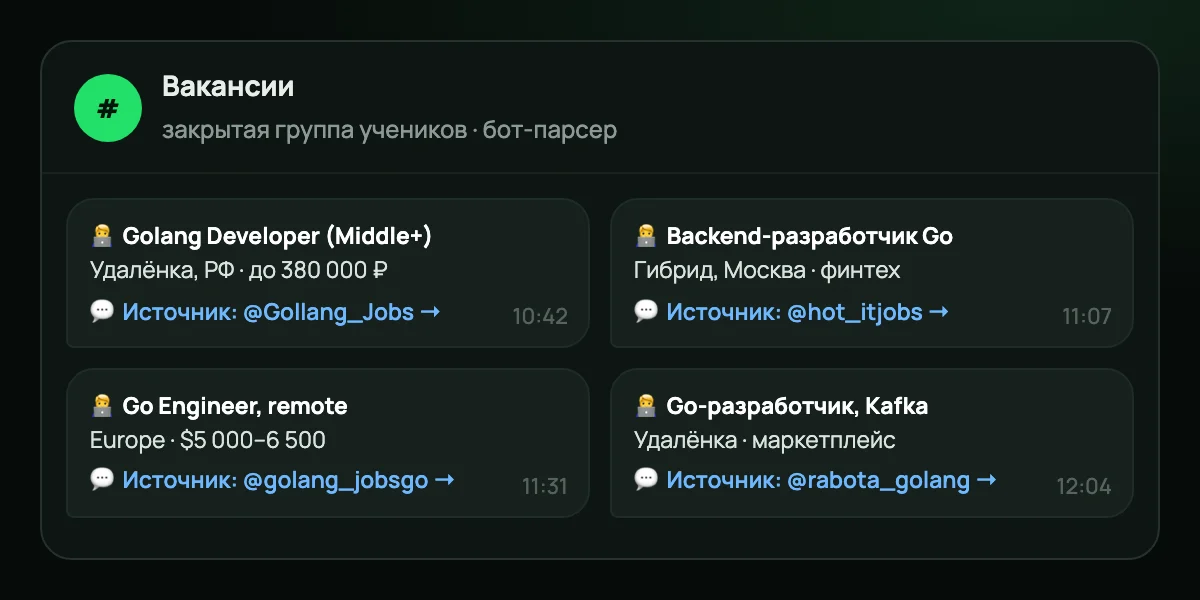1200x600 pixels.
Task: Click the speech bubble icon before @golang_jobsgo
Action: pyautogui.click(x=101, y=479)
